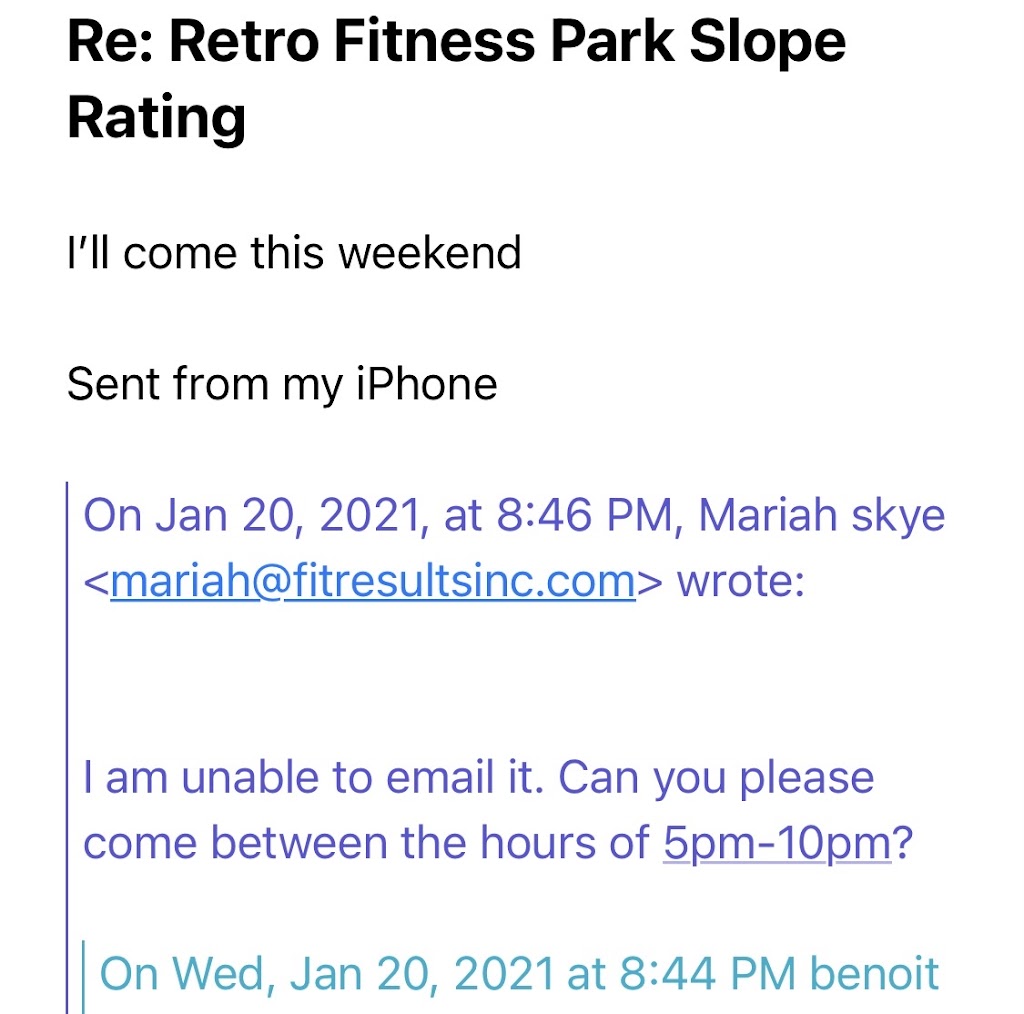Click the "On Wed, Jan 20, 2021" nested quote date
This screenshot has width=1024, height=1014.
(x=326, y=974)
